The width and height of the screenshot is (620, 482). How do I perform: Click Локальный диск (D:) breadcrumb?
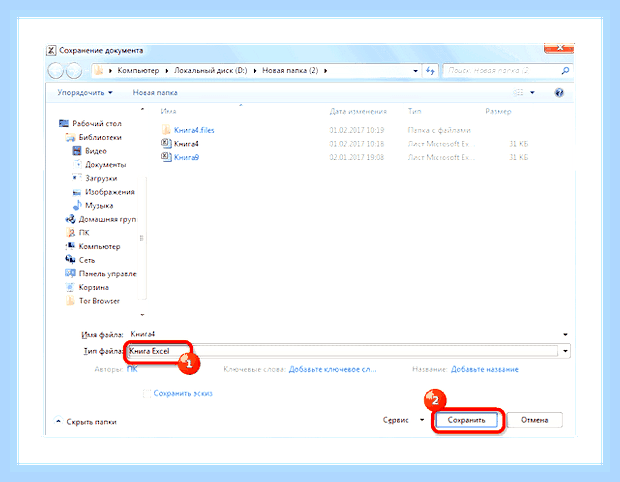coord(210,70)
